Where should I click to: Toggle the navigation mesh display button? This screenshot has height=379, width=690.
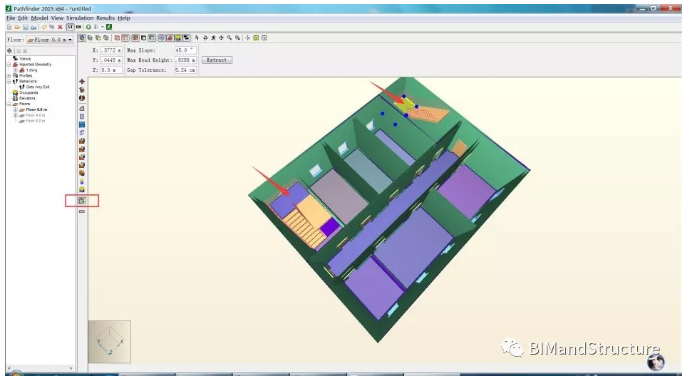(161, 38)
